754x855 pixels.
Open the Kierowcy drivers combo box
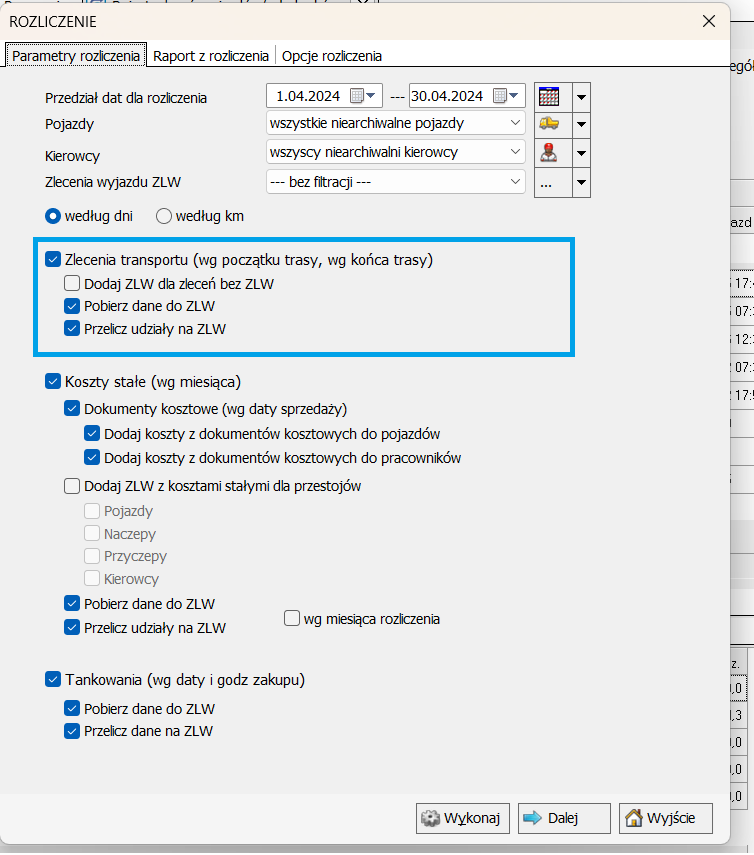click(x=515, y=152)
